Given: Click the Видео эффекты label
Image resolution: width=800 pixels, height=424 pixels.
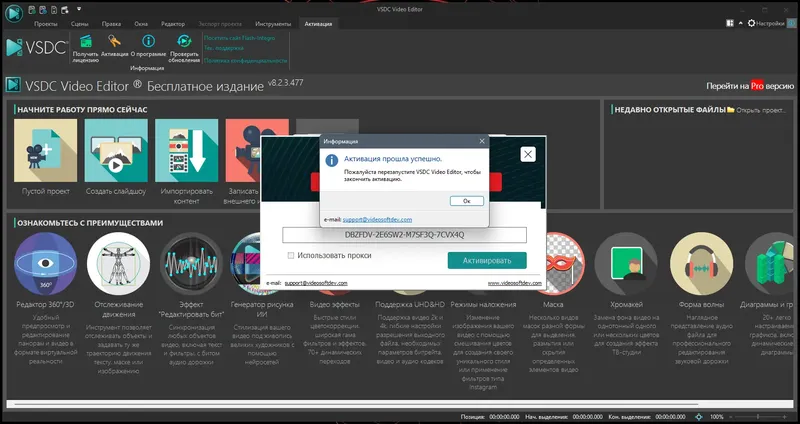Looking at the screenshot, I should (335, 305).
